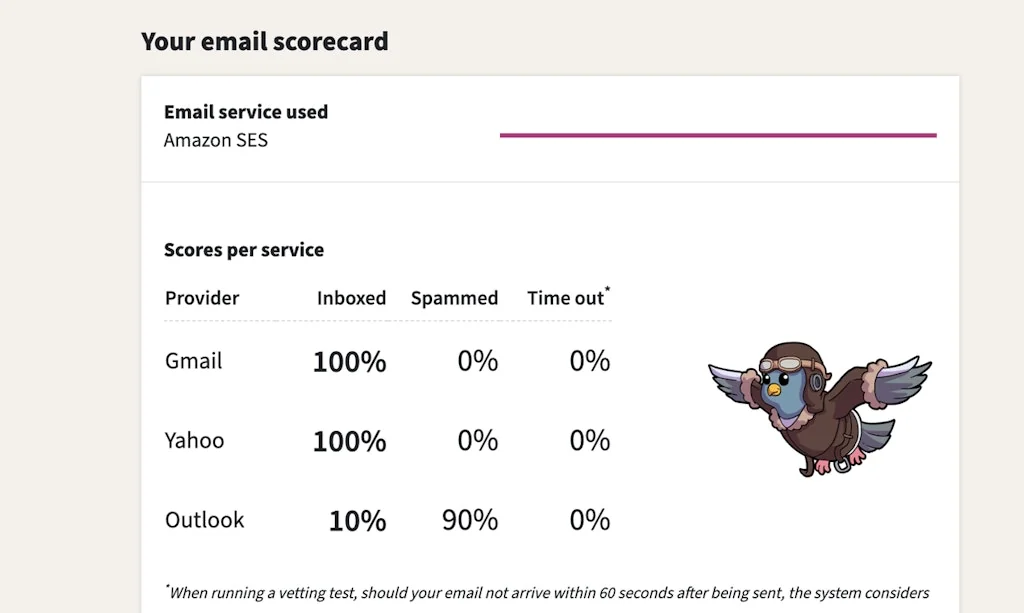
Task: Click the 'Provider' column header
Action: (202, 298)
